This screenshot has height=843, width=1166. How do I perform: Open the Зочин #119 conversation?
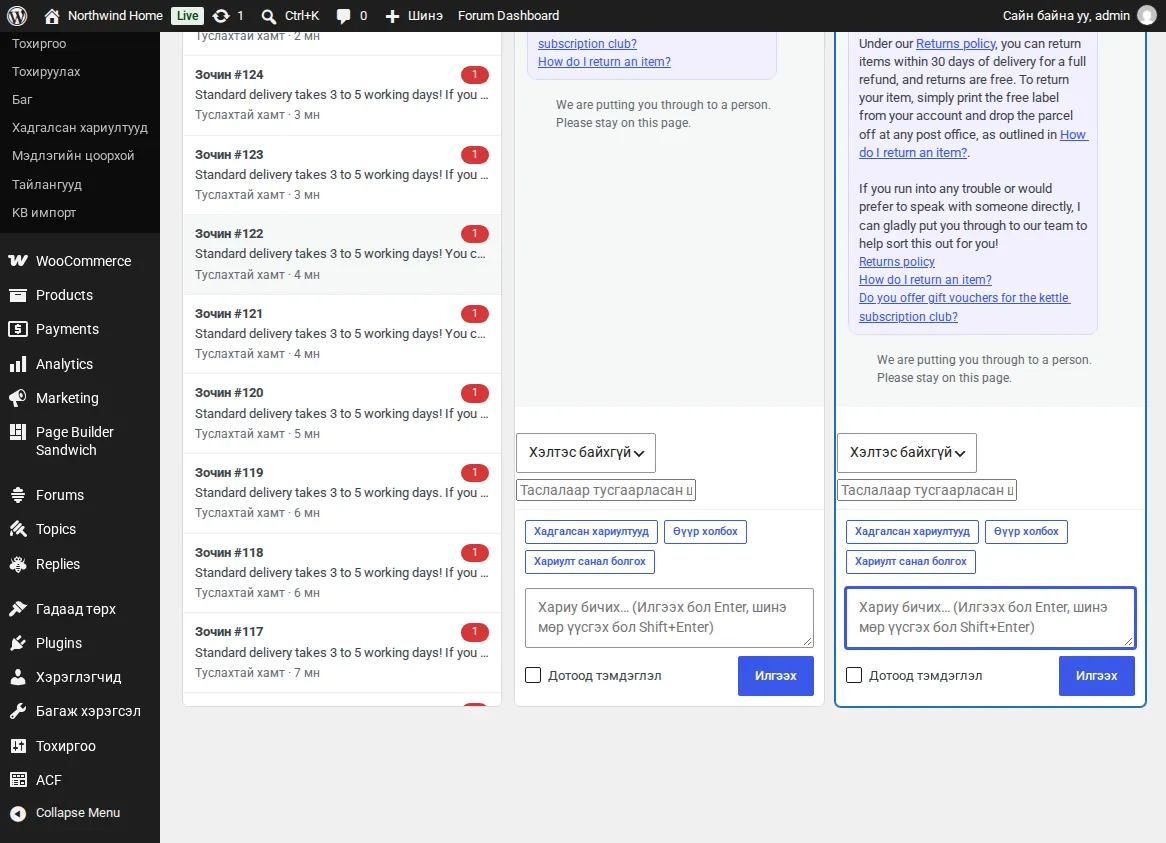pyautogui.click(x=342, y=493)
